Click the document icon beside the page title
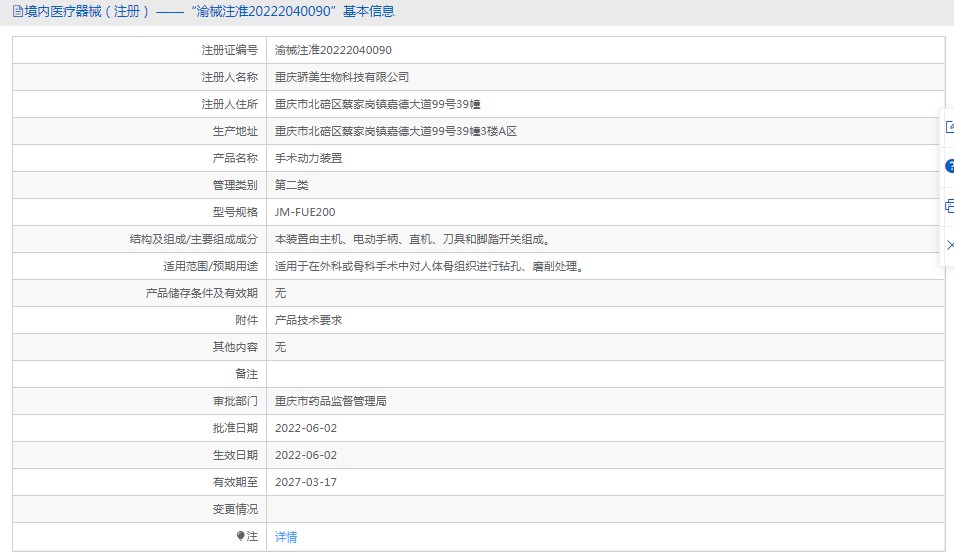 (18, 11)
